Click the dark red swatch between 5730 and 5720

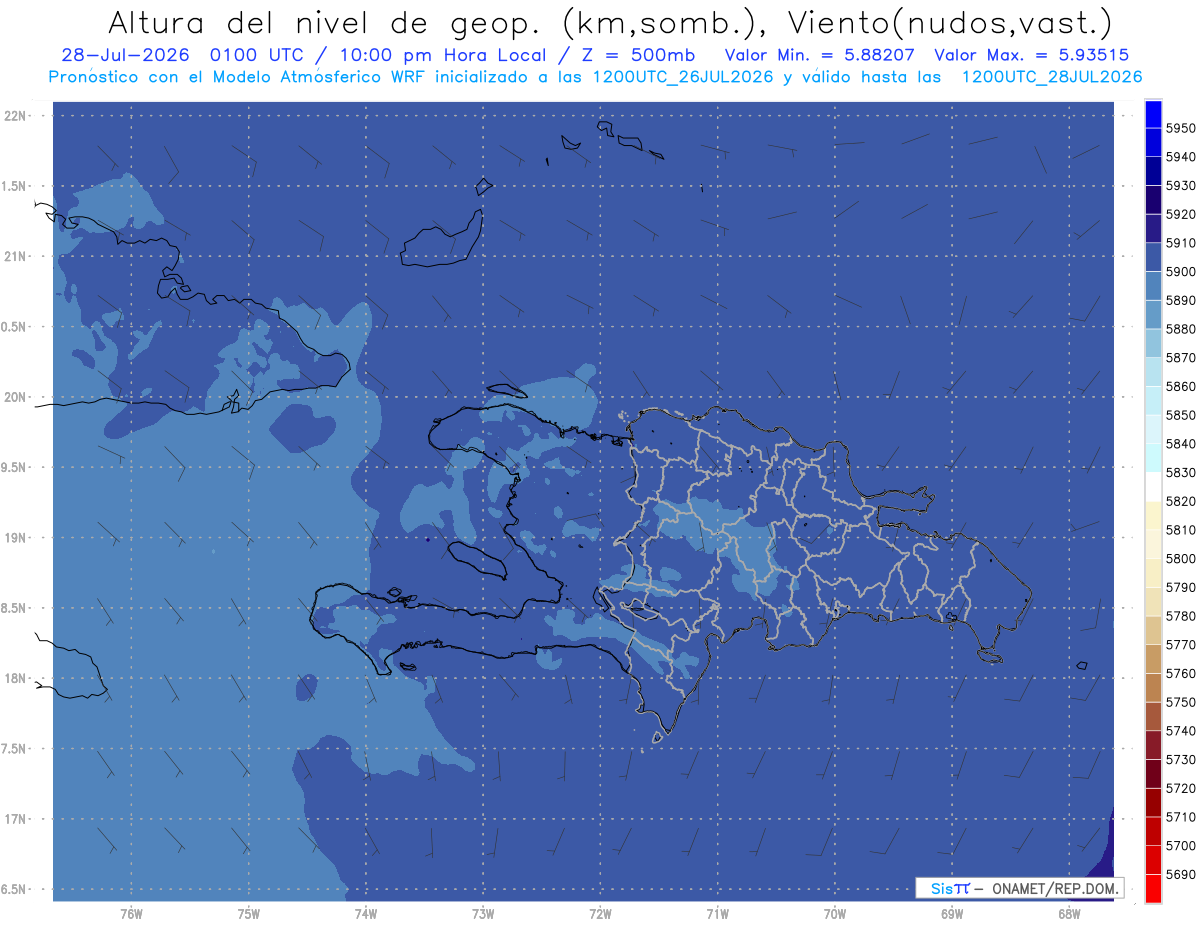[x=1152, y=774]
